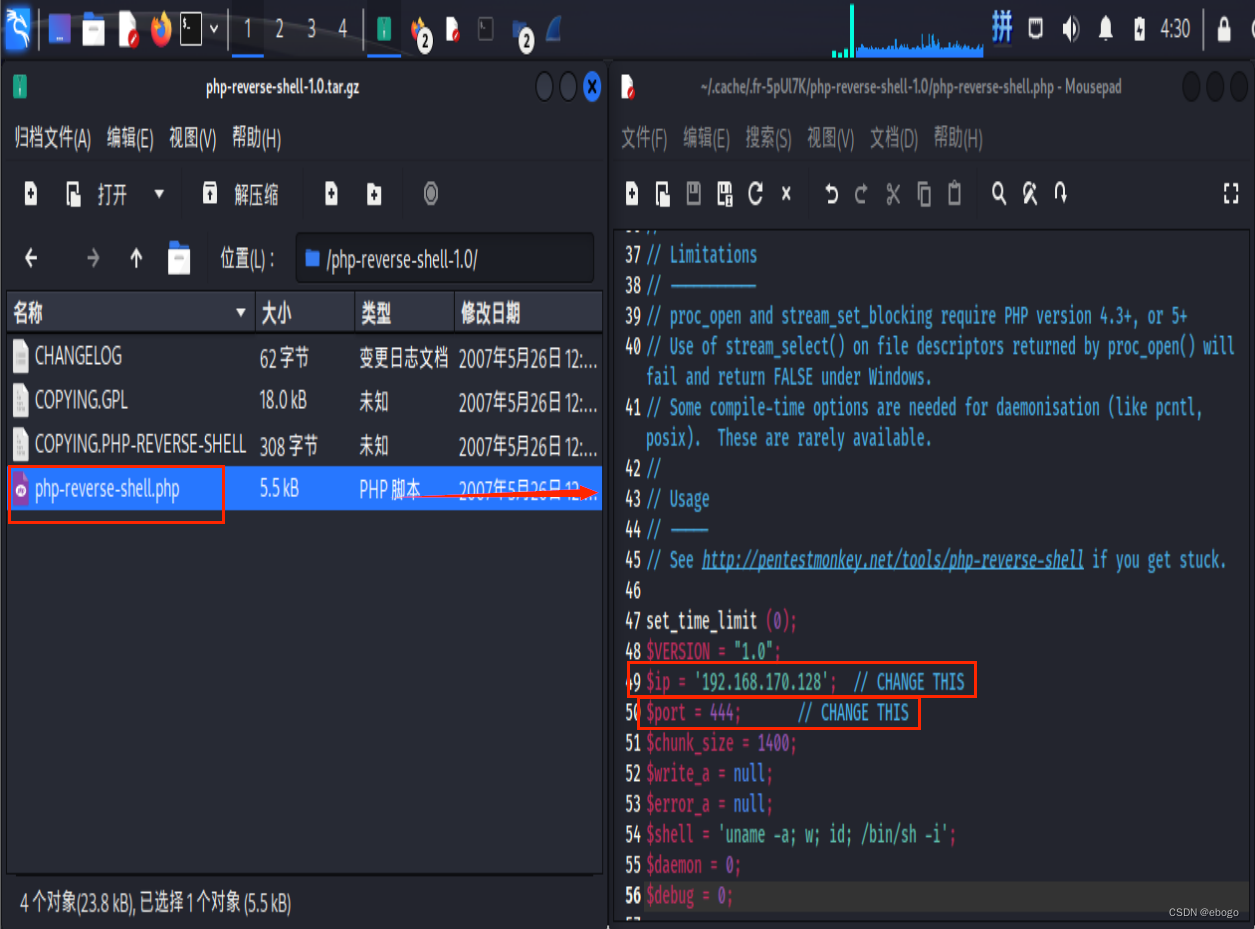Open file manager from top panel launcher
Image resolution: width=1255 pixels, height=929 pixels.
tap(93, 31)
